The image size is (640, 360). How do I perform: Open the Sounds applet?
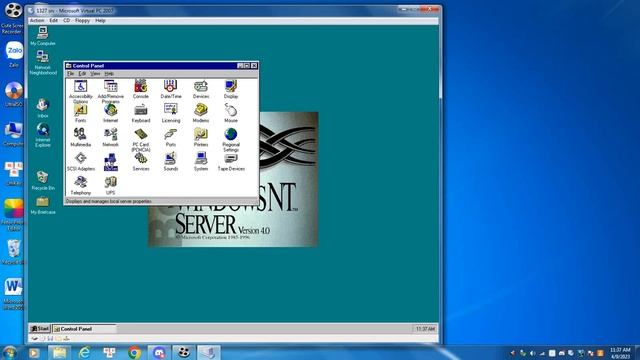171,161
